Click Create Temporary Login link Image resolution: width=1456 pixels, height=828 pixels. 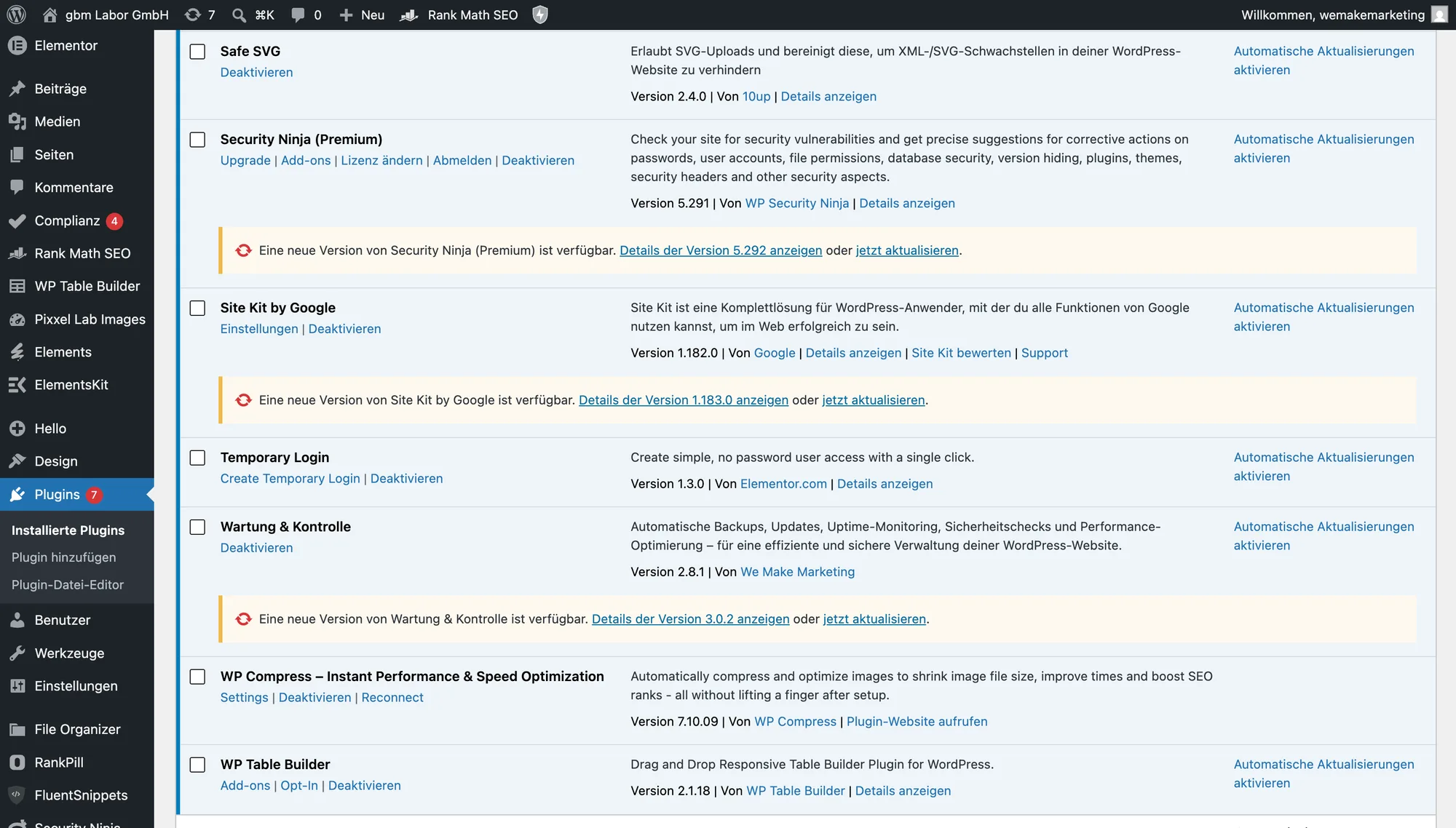pyautogui.click(x=290, y=479)
